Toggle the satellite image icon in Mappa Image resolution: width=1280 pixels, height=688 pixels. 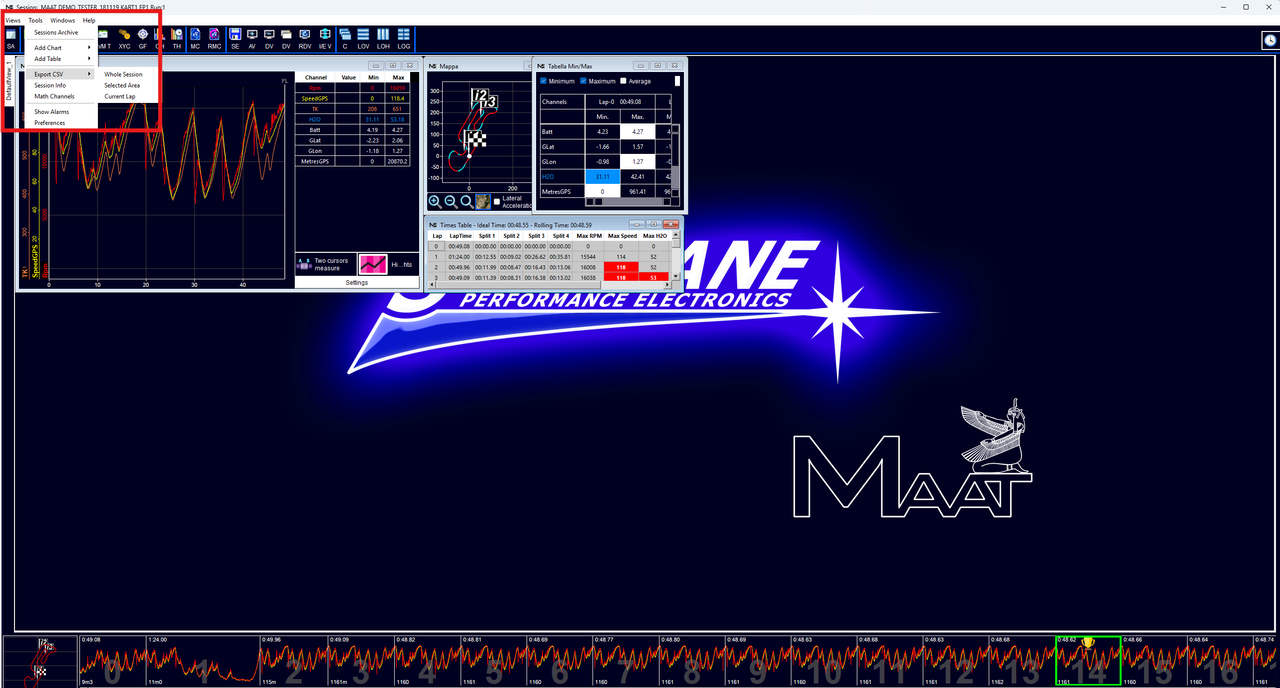[x=482, y=201]
